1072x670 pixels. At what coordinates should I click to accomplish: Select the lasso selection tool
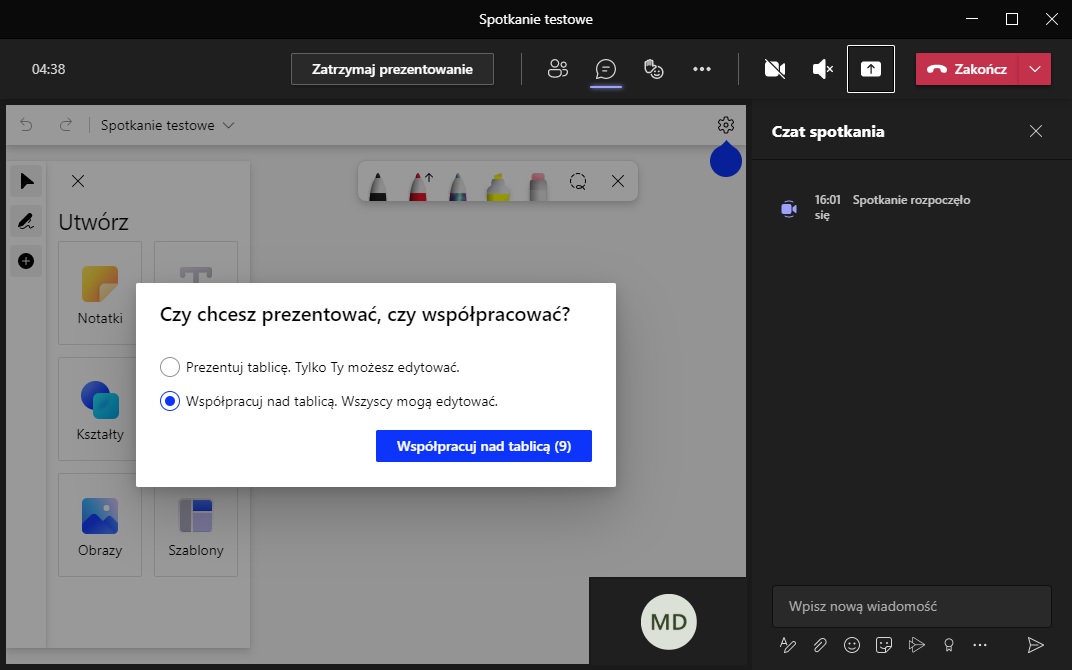click(x=578, y=182)
